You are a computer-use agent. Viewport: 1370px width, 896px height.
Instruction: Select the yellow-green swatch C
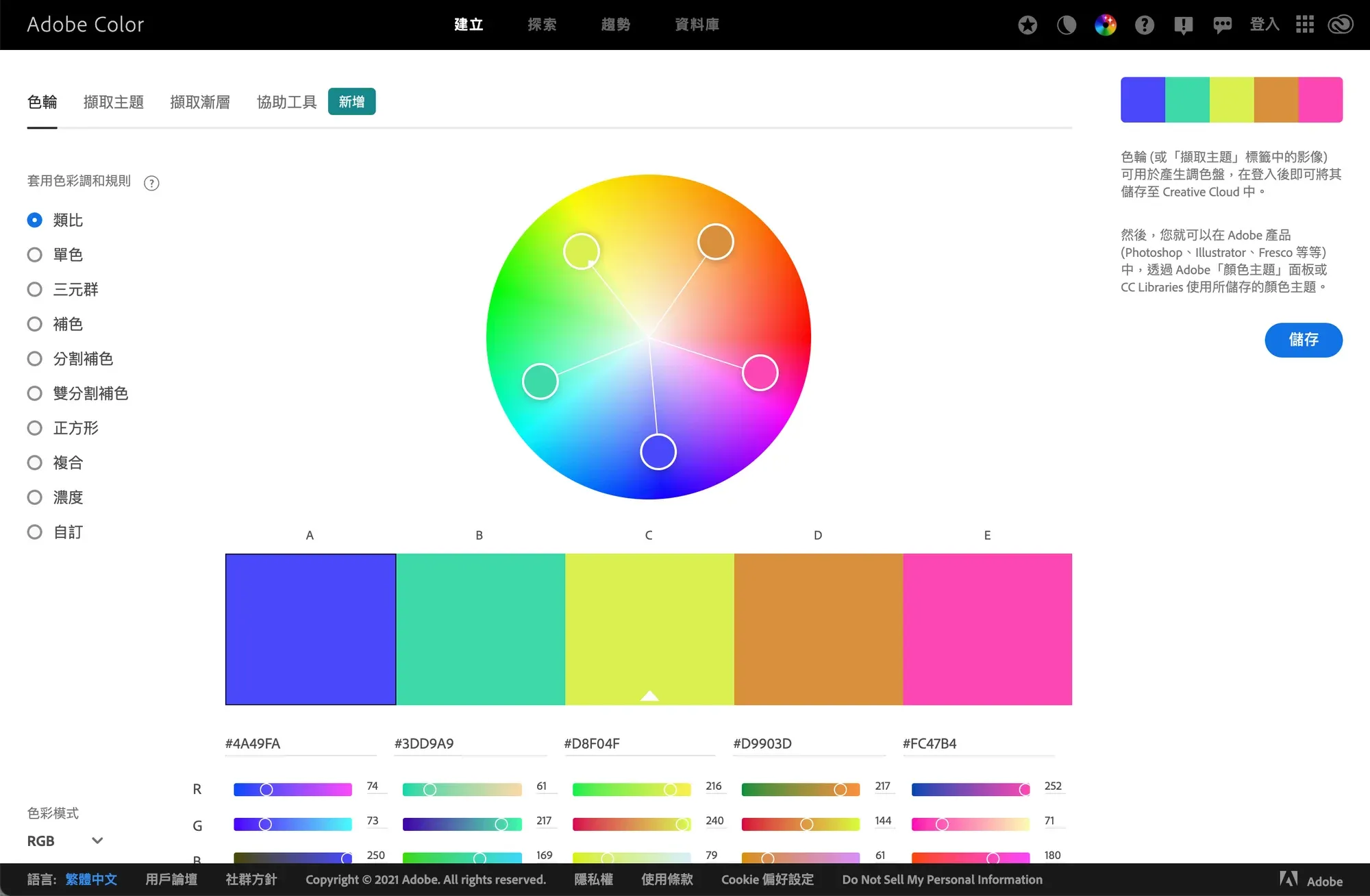click(649, 629)
